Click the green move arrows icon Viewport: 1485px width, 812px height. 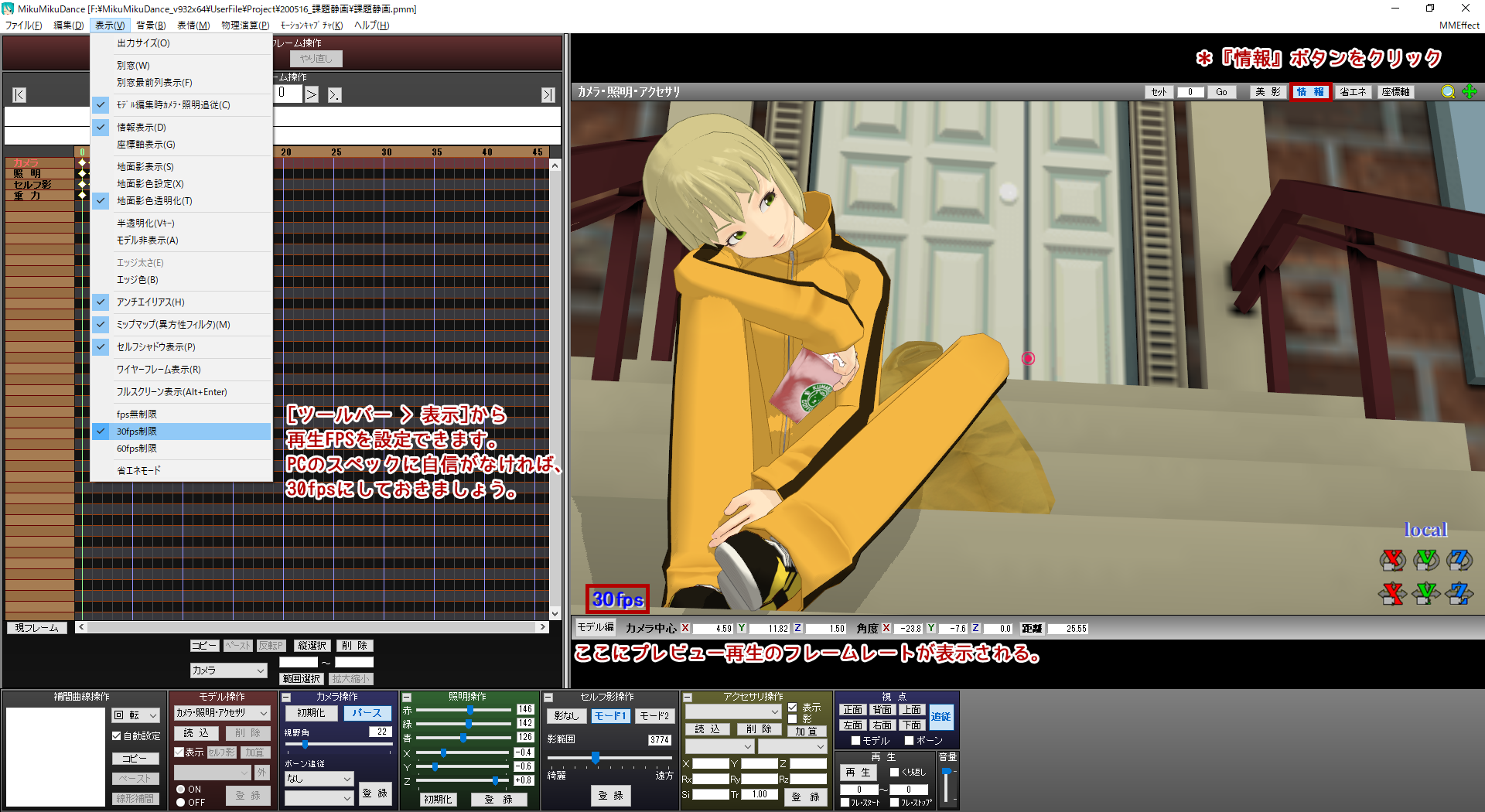coord(1470,91)
